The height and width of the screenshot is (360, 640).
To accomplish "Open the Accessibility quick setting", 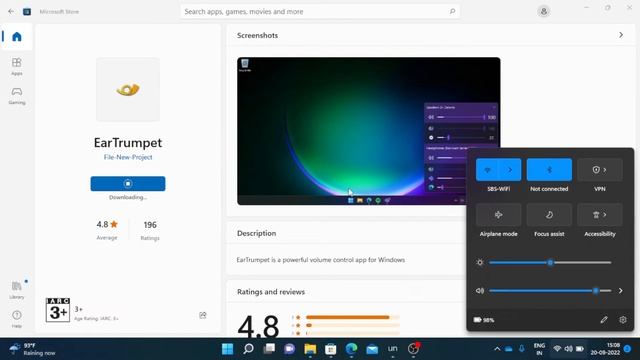I will pos(600,215).
